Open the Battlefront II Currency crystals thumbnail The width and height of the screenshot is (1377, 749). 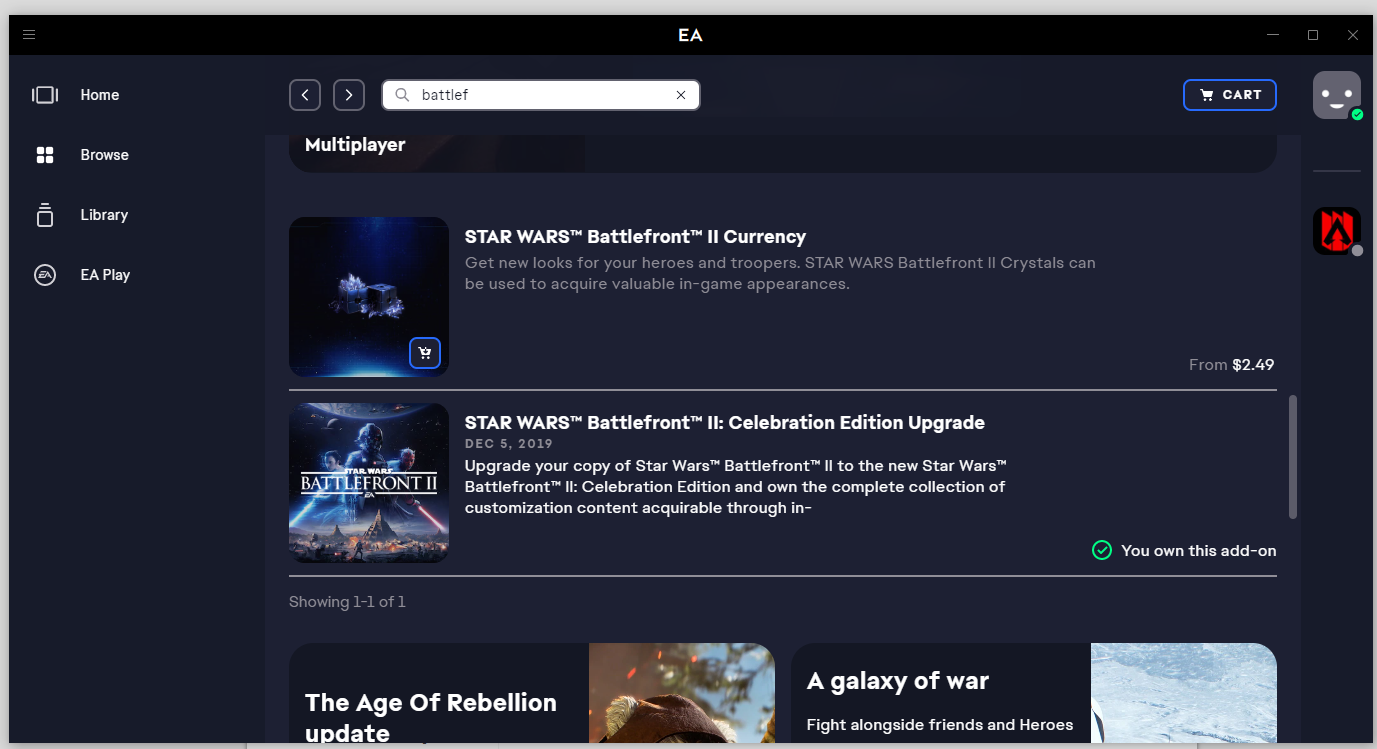coord(369,297)
